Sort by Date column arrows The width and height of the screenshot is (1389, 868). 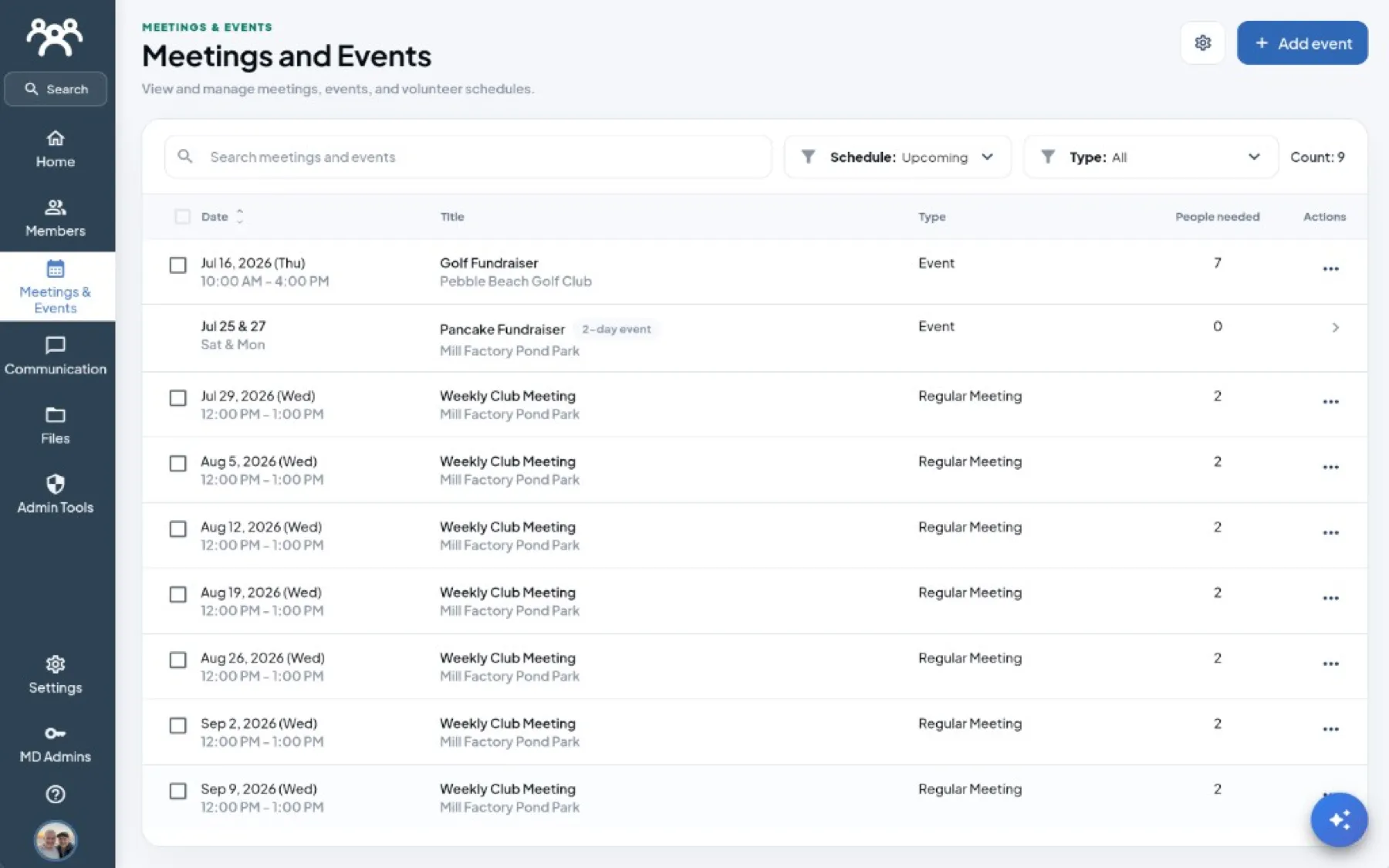(x=240, y=217)
